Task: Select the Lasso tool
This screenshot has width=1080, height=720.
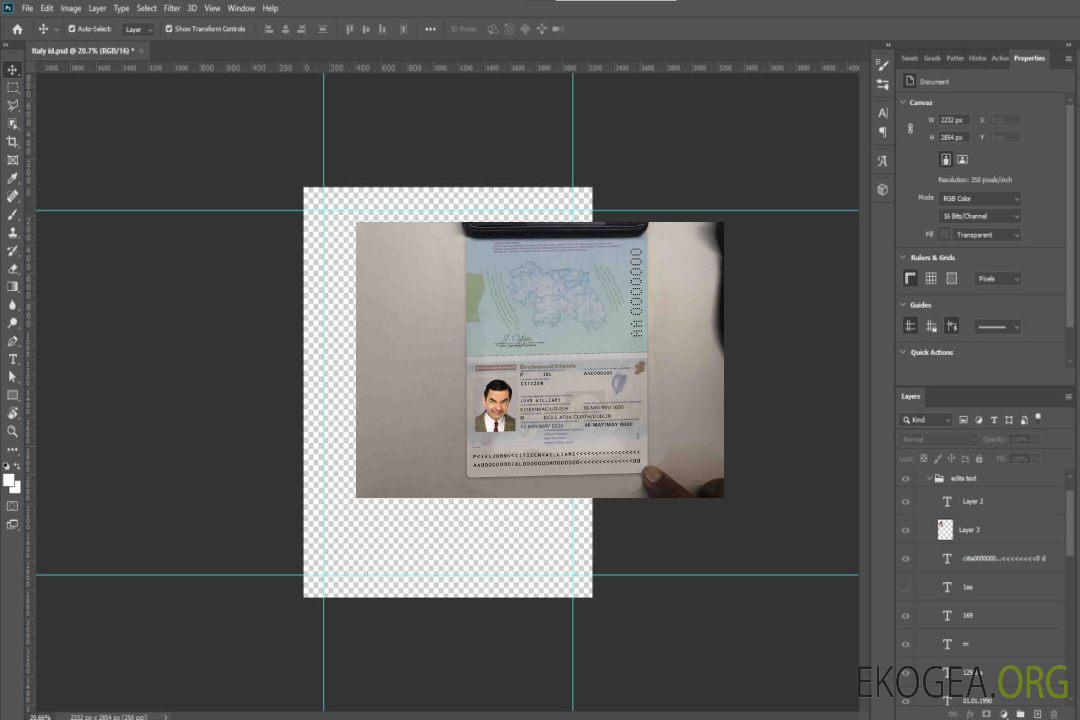Action: point(13,105)
